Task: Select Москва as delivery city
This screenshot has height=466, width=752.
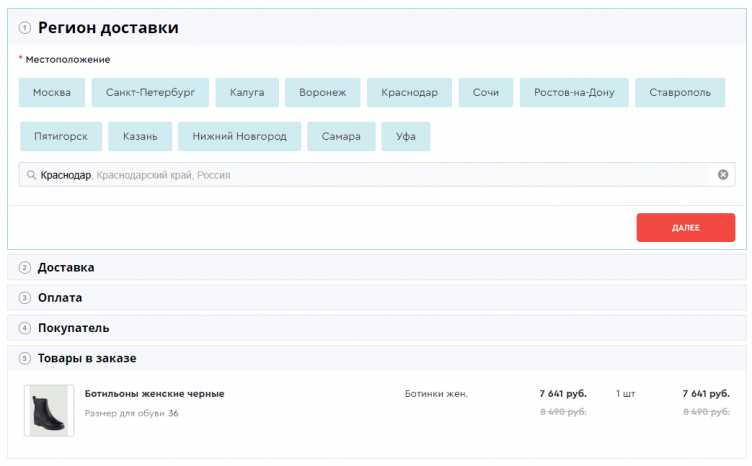Action: tap(52, 93)
